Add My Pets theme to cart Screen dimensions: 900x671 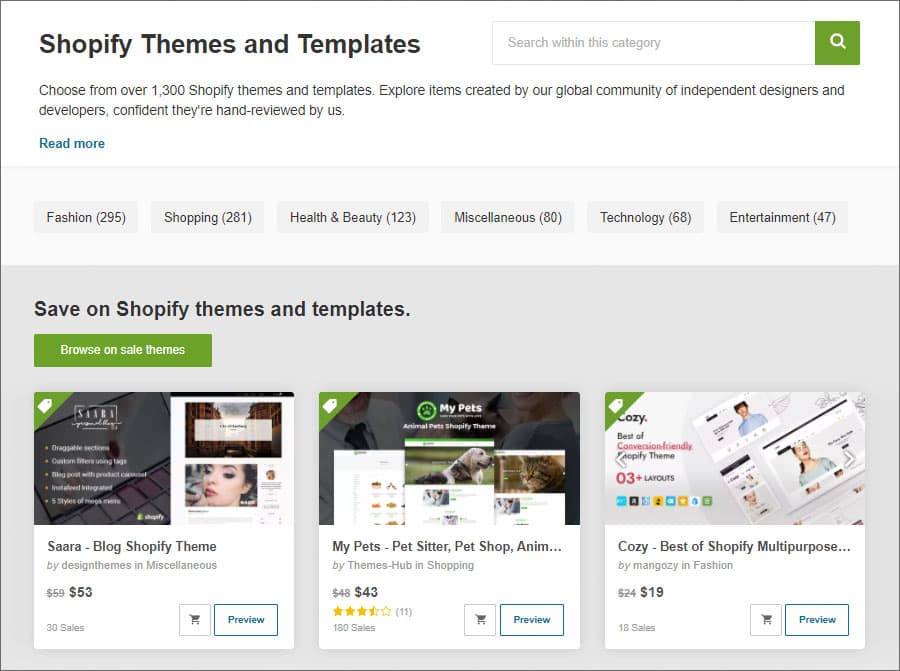480,619
